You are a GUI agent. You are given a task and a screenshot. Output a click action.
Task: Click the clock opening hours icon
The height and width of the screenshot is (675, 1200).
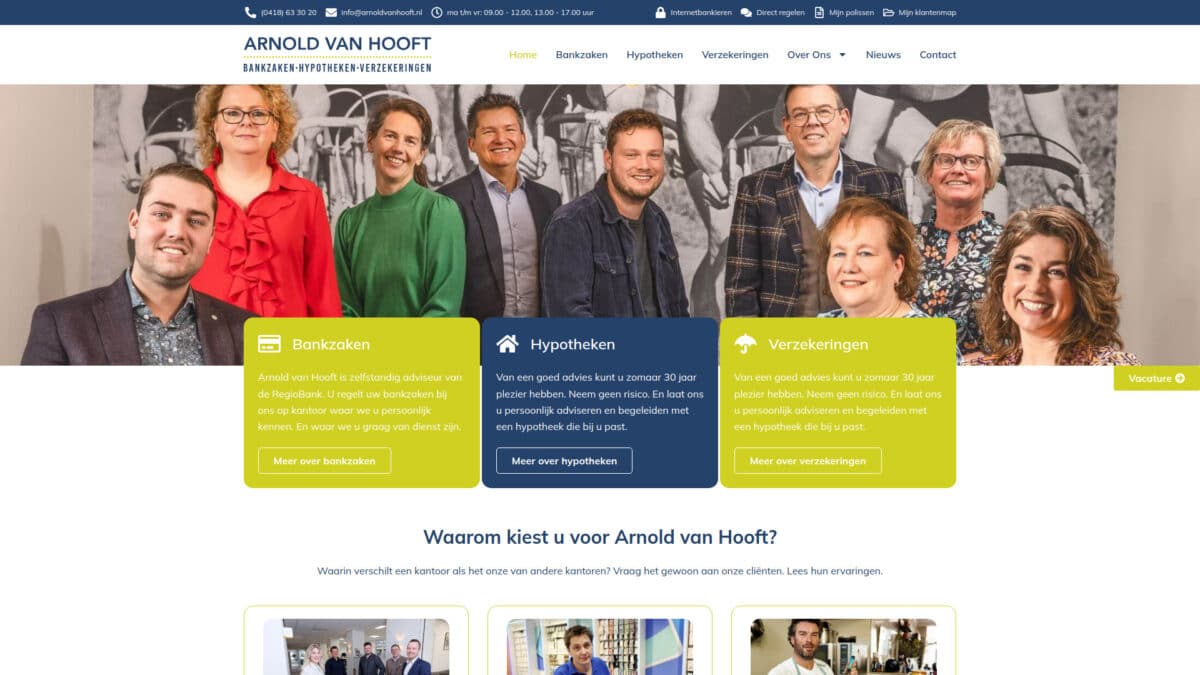click(x=437, y=12)
